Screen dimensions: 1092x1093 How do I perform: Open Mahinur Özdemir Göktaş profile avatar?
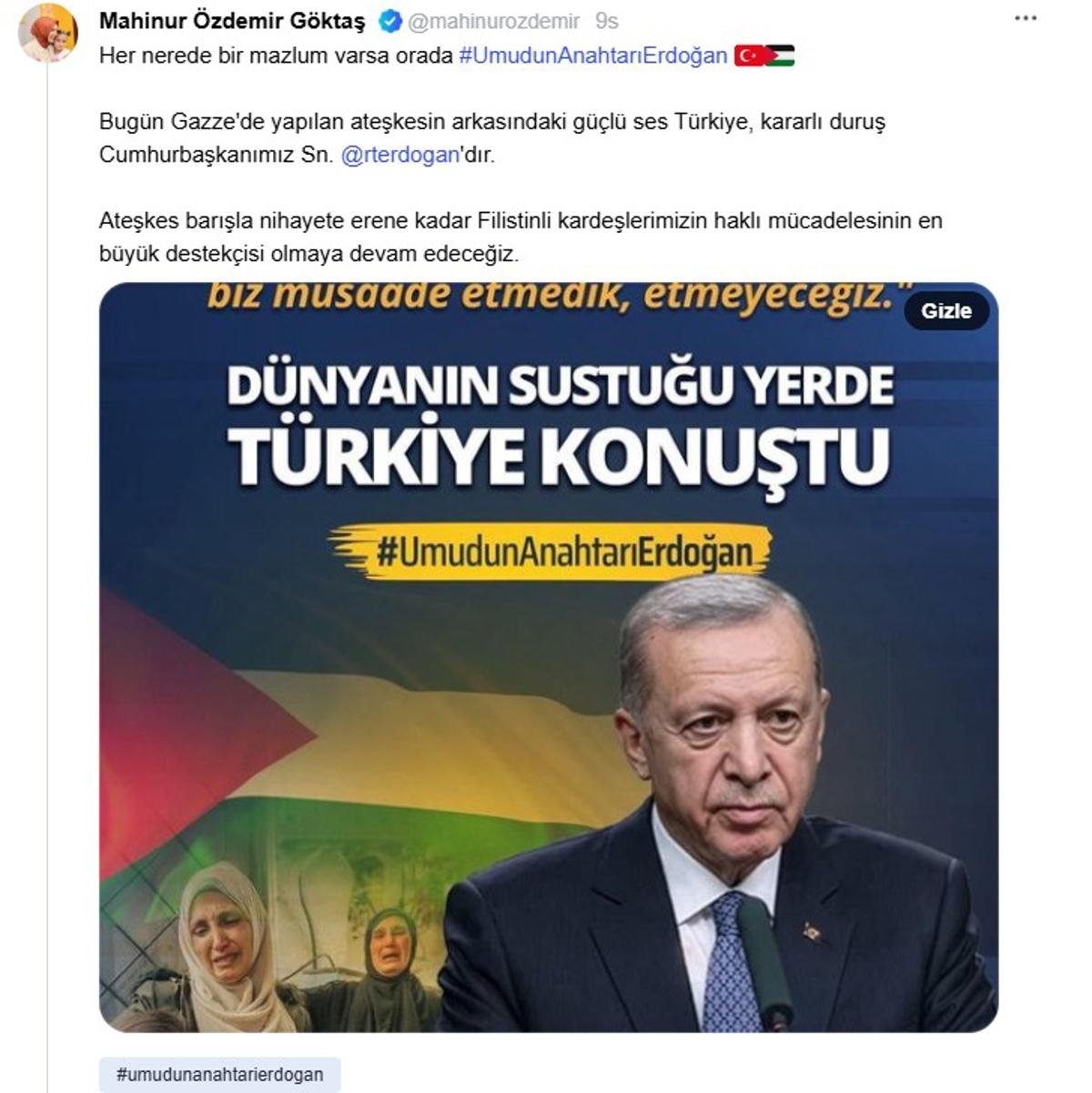[48, 33]
